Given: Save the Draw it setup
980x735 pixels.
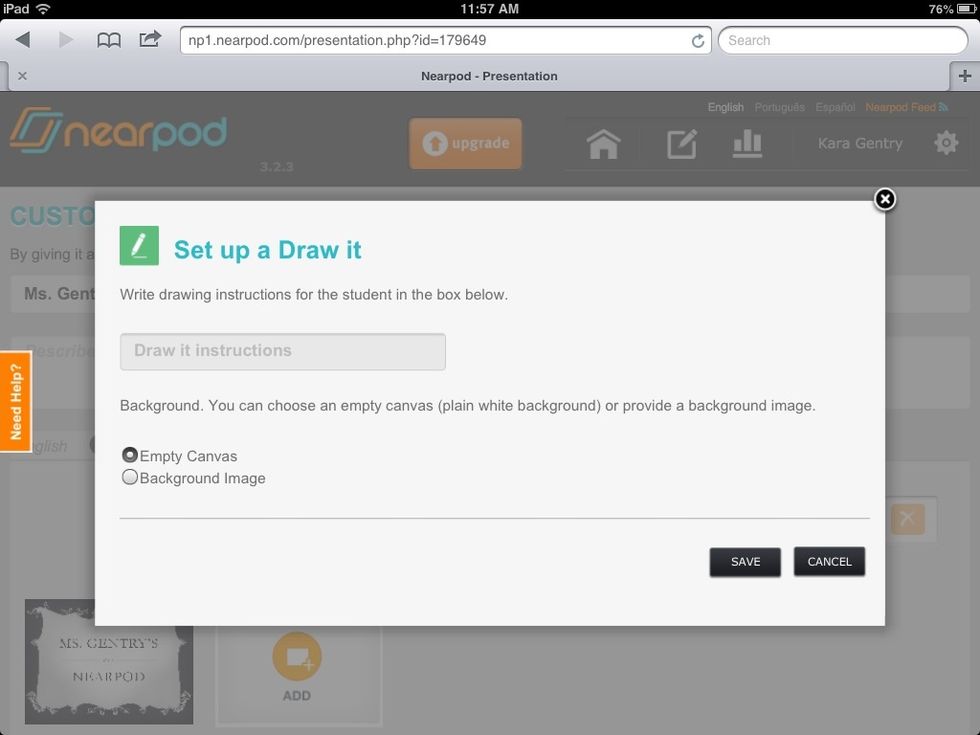Looking at the screenshot, I should tap(744, 561).
